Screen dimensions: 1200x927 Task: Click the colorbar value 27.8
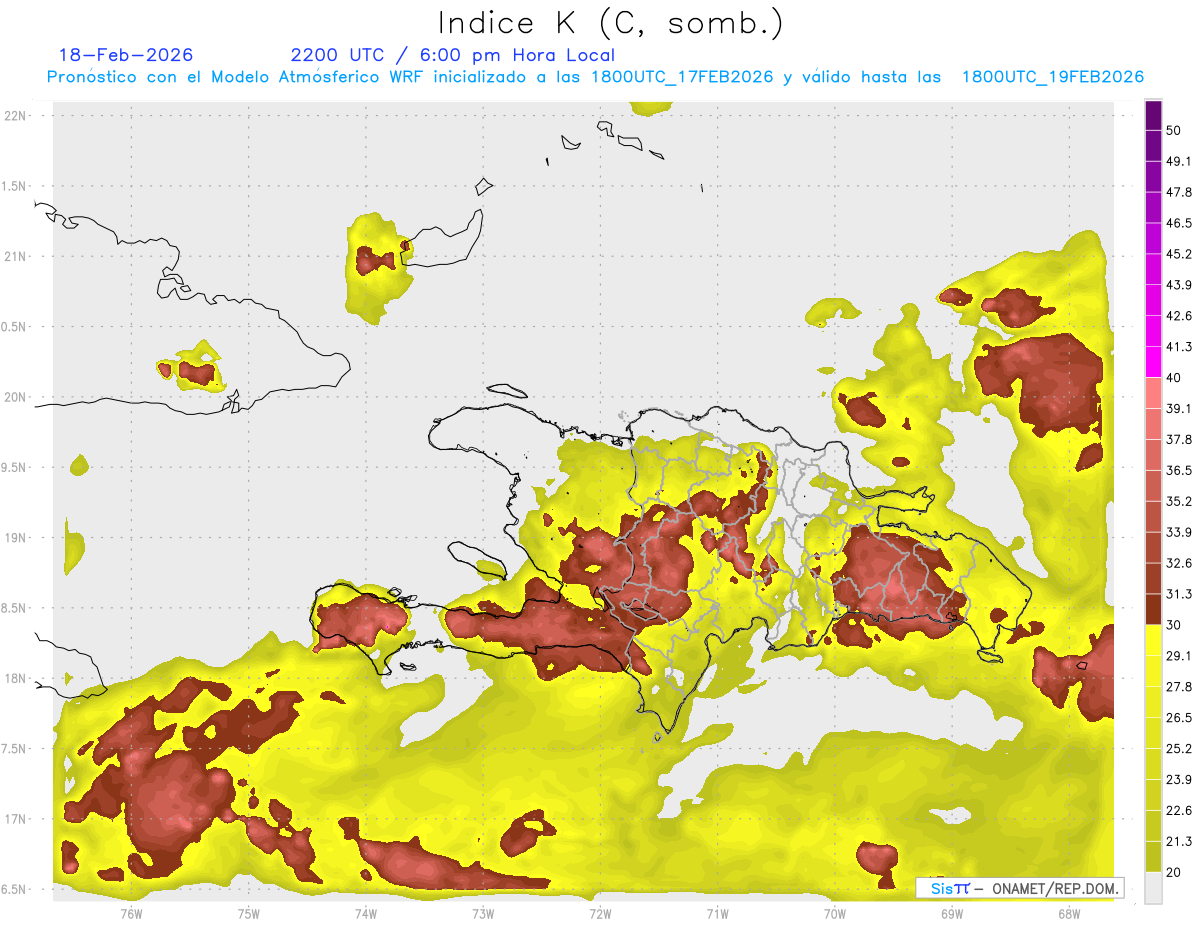(1178, 687)
